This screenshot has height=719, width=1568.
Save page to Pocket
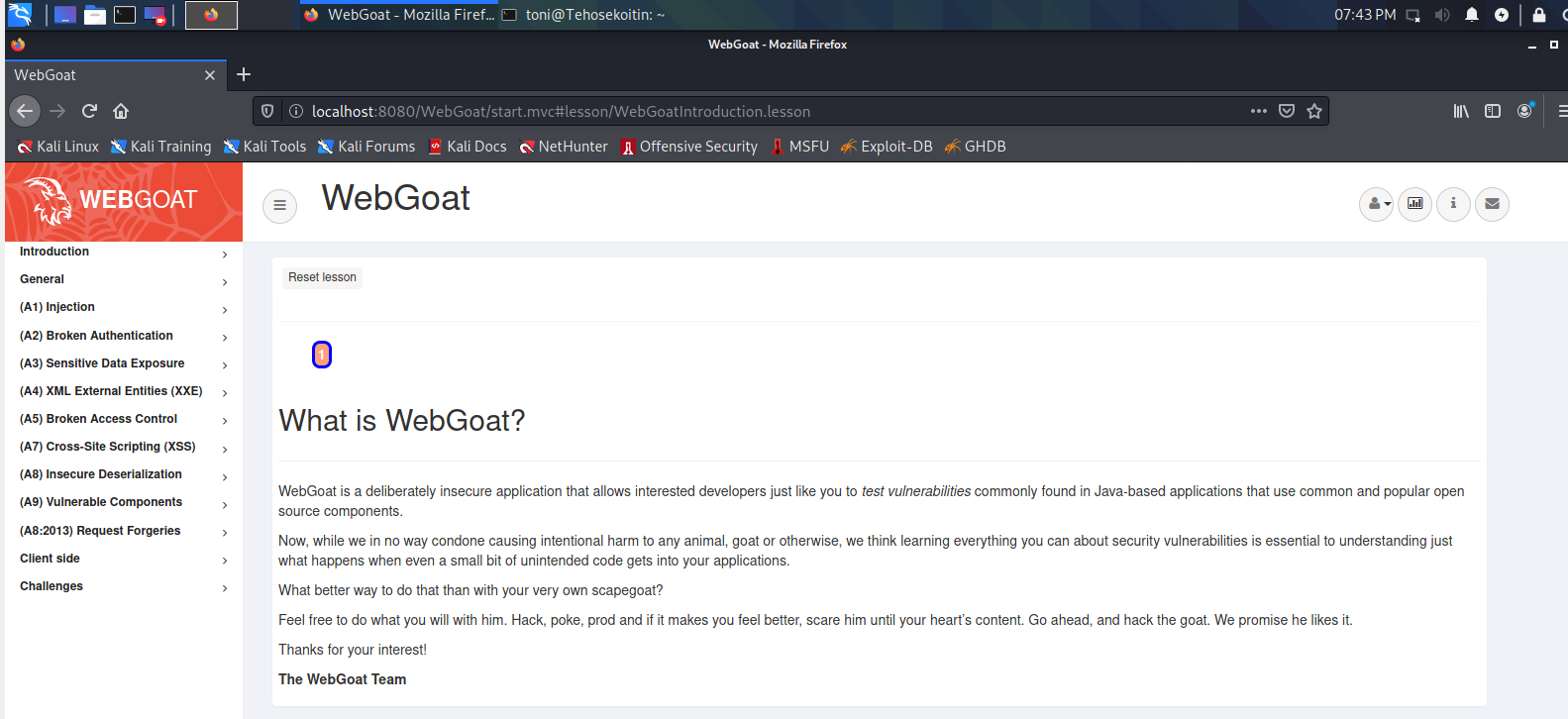point(1287,111)
